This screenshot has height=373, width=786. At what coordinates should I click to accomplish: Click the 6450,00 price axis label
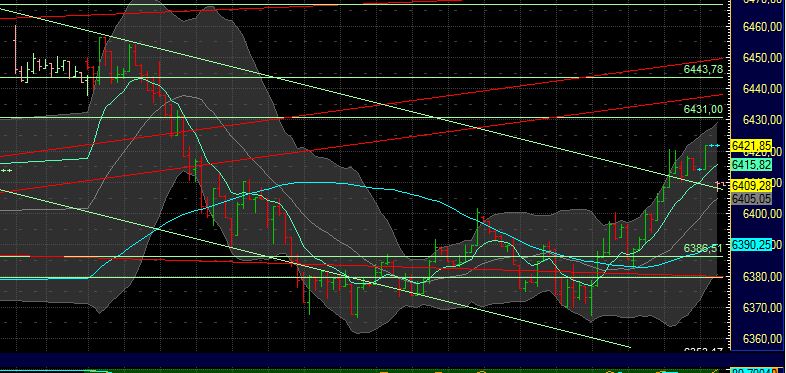[x=762, y=58]
